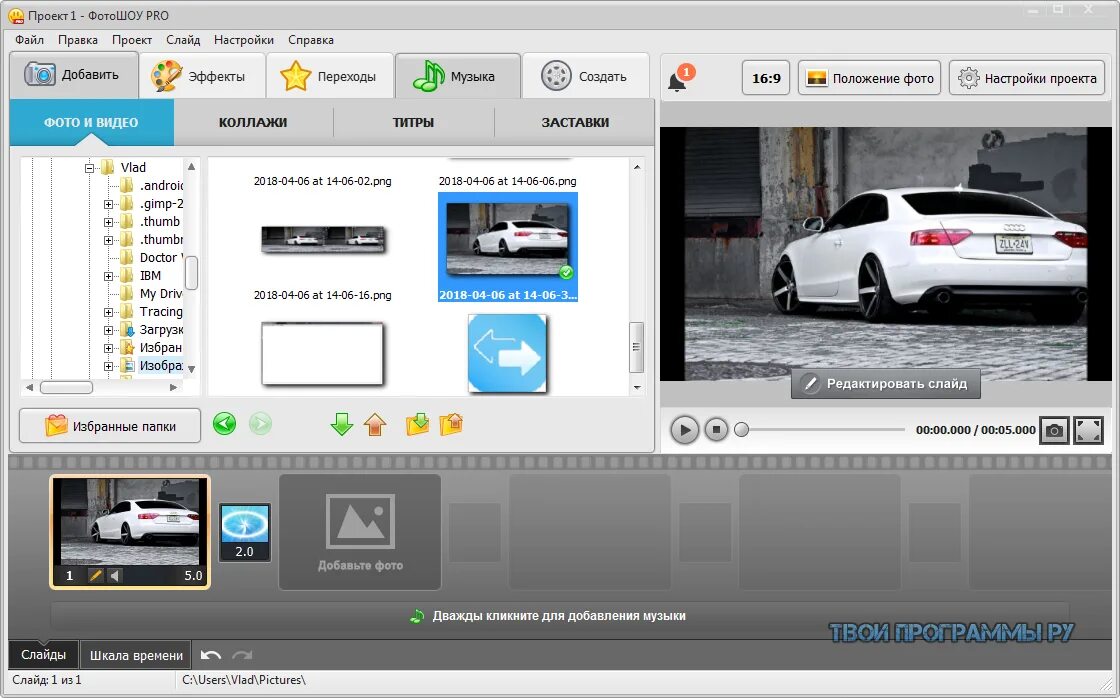Switch to the ЗАСТАВКИ section
The width and height of the screenshot is (1120, 698).
tap(575, 122)
